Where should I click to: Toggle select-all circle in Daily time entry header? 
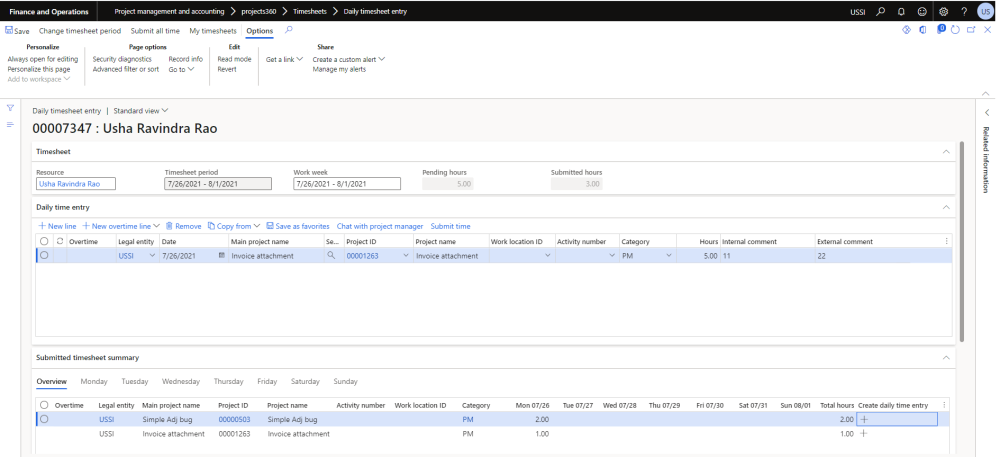(43, 241)
